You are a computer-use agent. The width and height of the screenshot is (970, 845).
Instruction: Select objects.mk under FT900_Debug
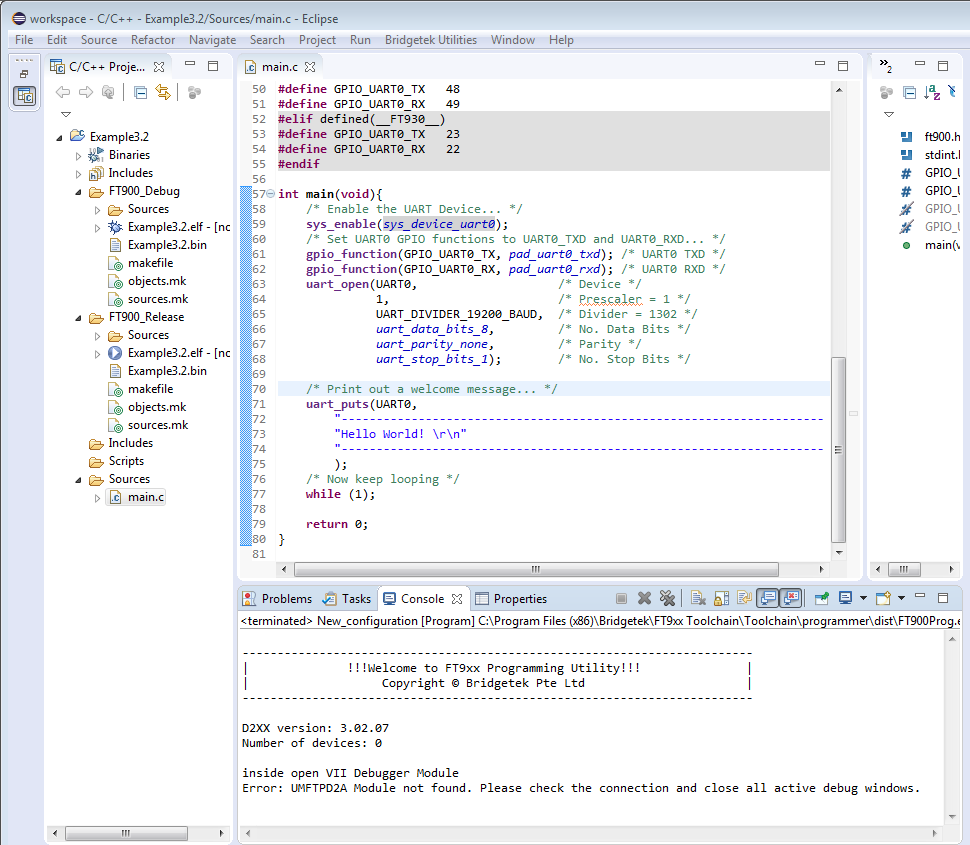coord(157,281)
